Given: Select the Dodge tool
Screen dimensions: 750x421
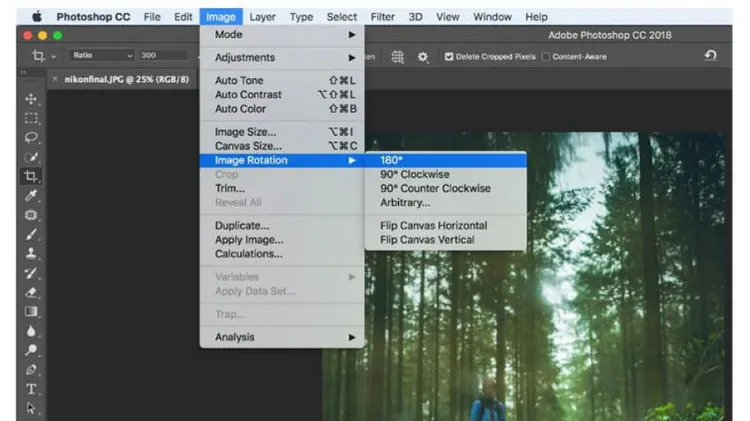Looking at the screenshot, I should coord(31,350).
